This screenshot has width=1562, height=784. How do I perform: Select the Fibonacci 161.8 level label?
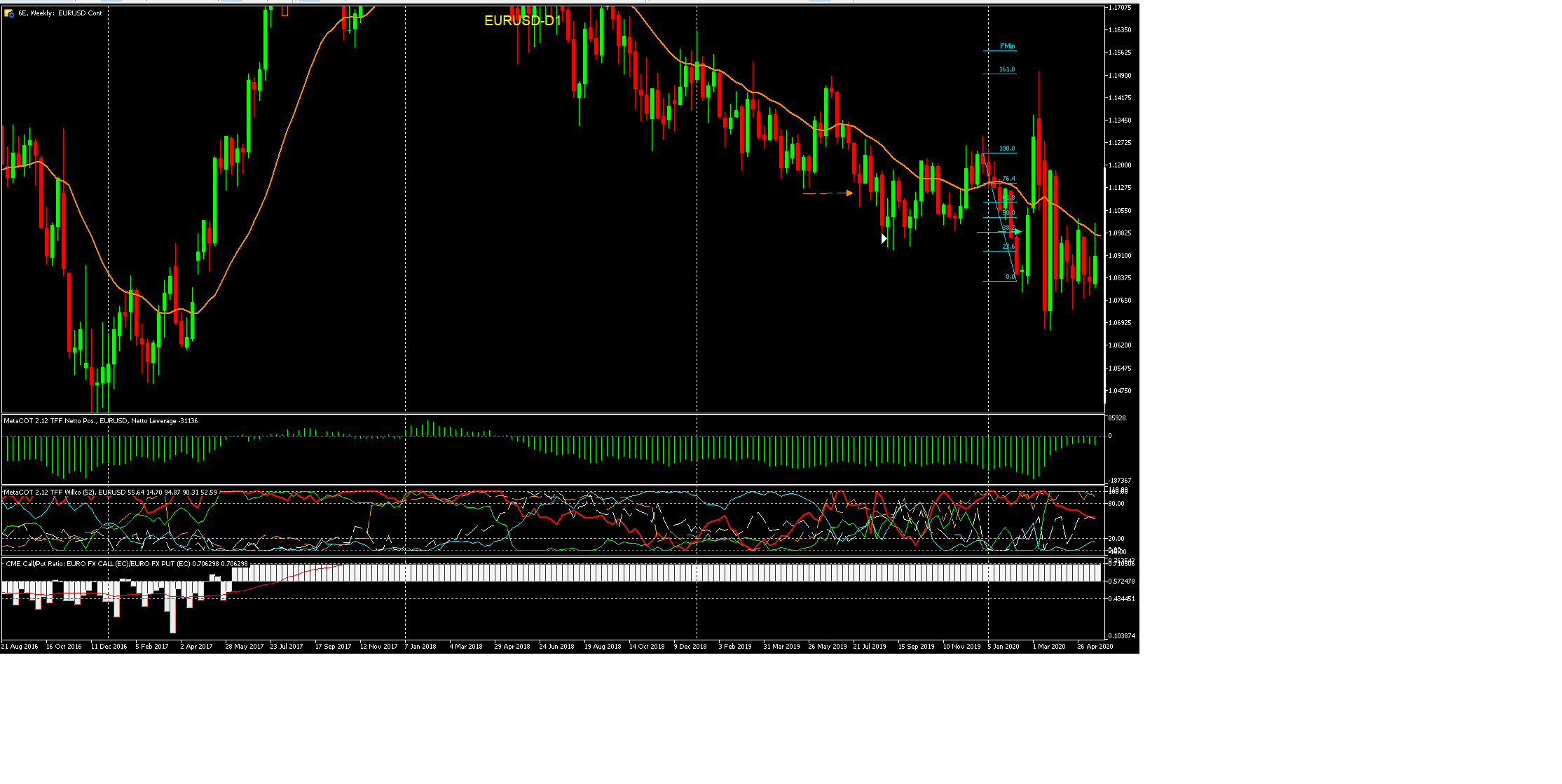click(1006, 69)
